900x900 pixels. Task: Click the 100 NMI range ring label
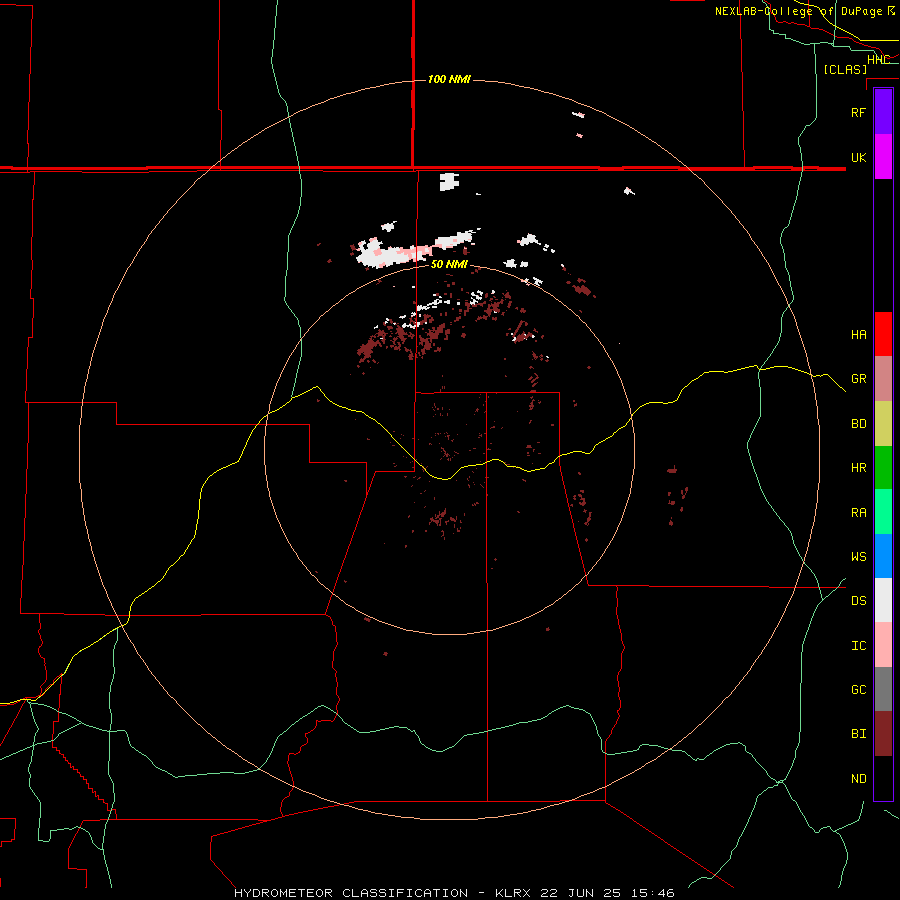click(x=449, y=79)
